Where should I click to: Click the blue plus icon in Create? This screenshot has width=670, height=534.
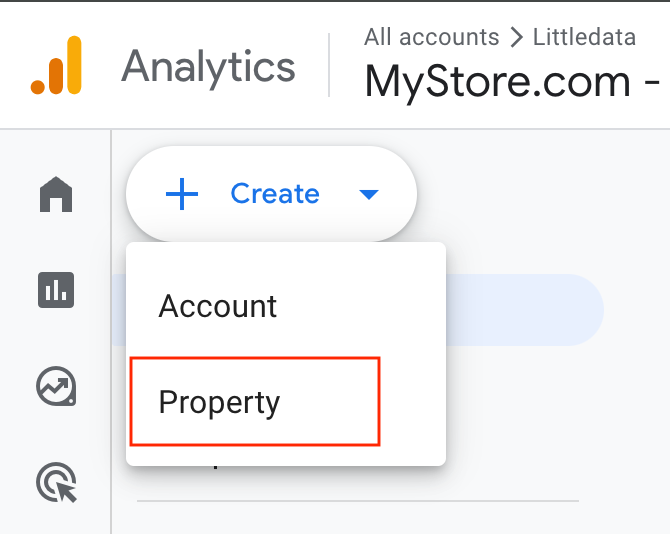[x=182, y=194]
